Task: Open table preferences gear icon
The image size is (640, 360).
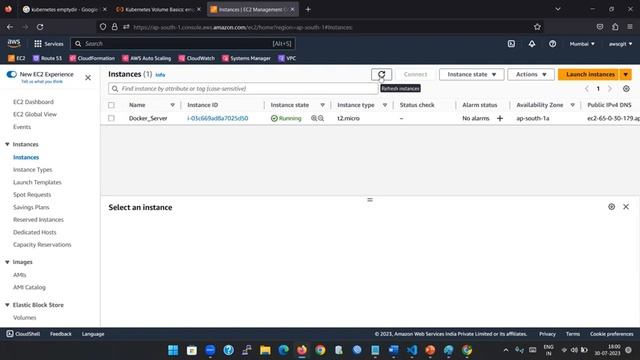Action: (x=626, y=89)
